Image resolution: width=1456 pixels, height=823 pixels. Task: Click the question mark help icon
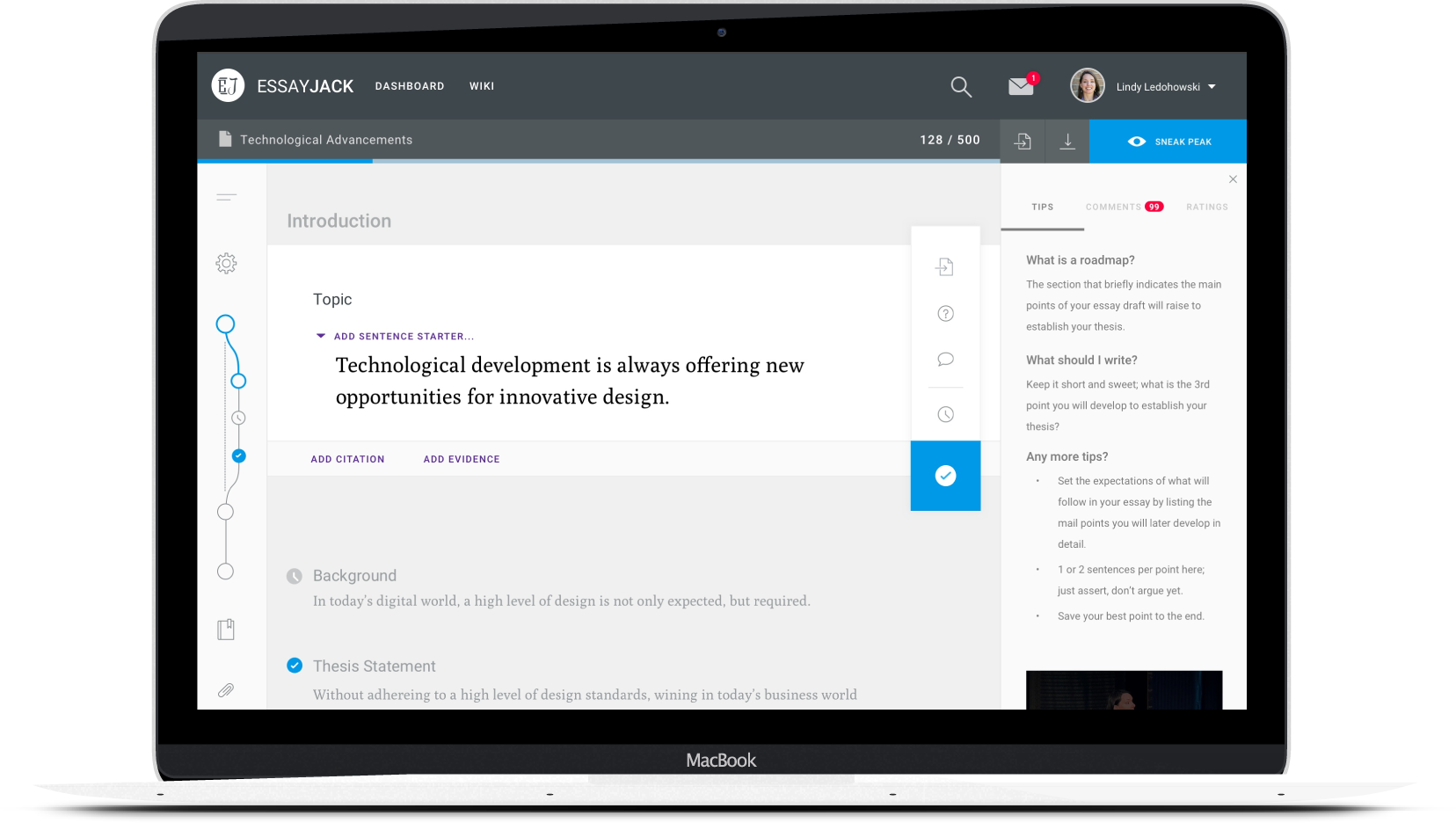coord(945,313)
